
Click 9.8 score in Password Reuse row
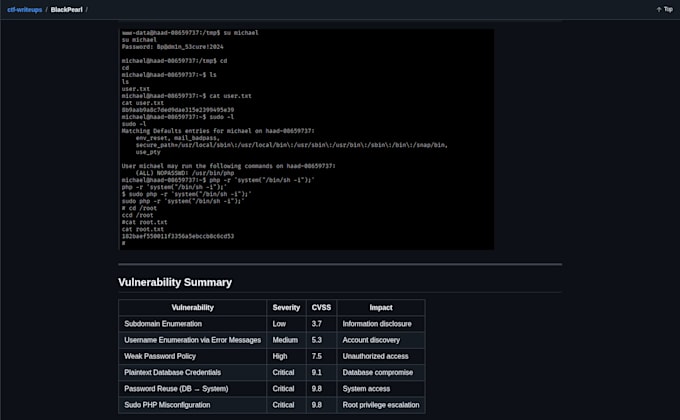[321, 389]
